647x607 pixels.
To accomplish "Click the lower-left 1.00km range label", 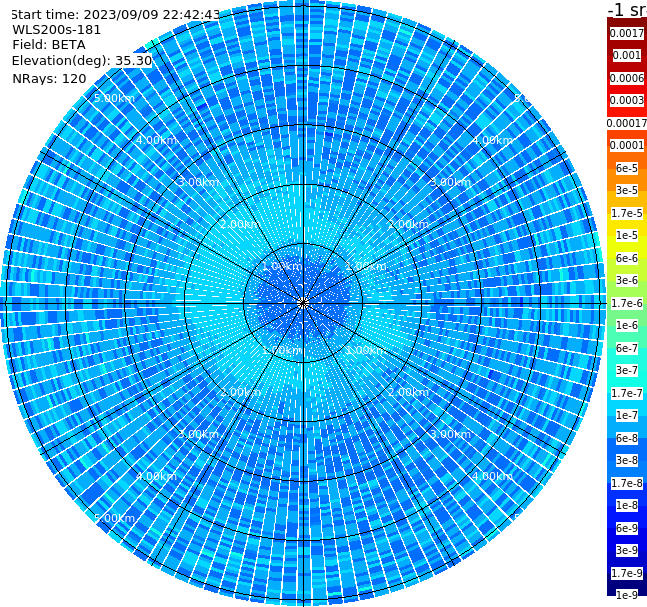I will click(283, 350).
